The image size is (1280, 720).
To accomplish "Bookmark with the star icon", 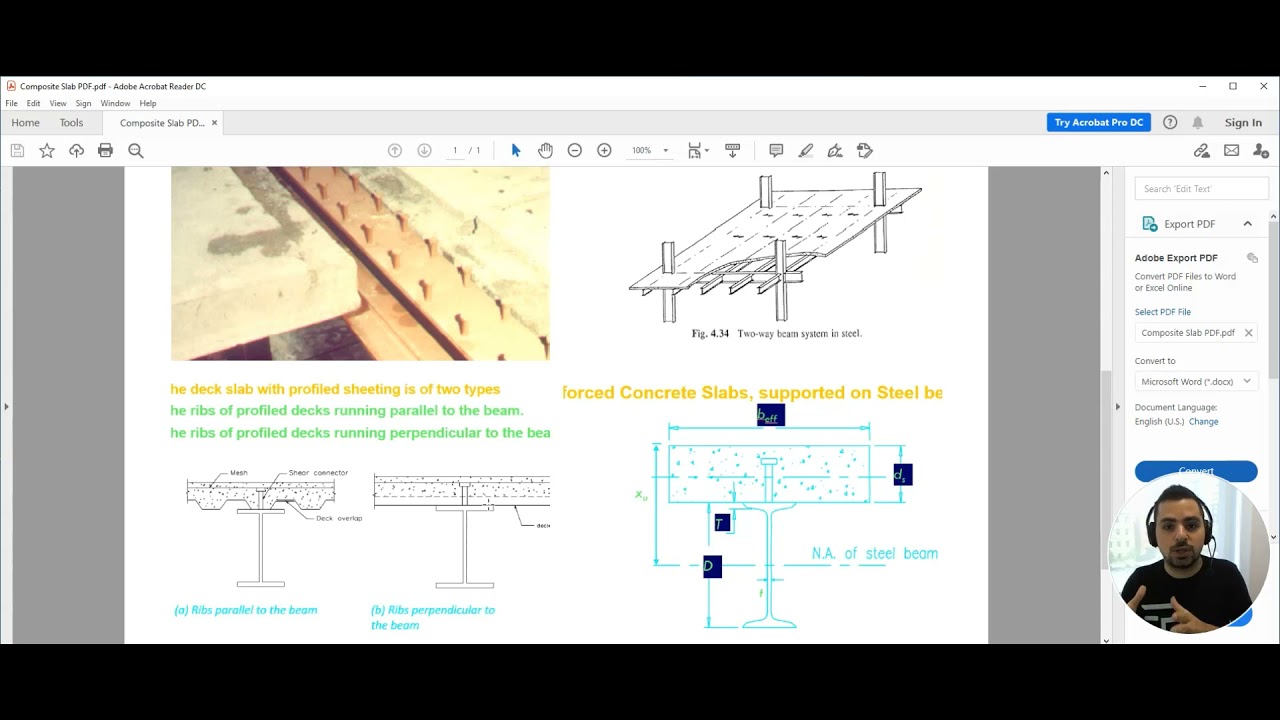I will (x=47, y=150).
